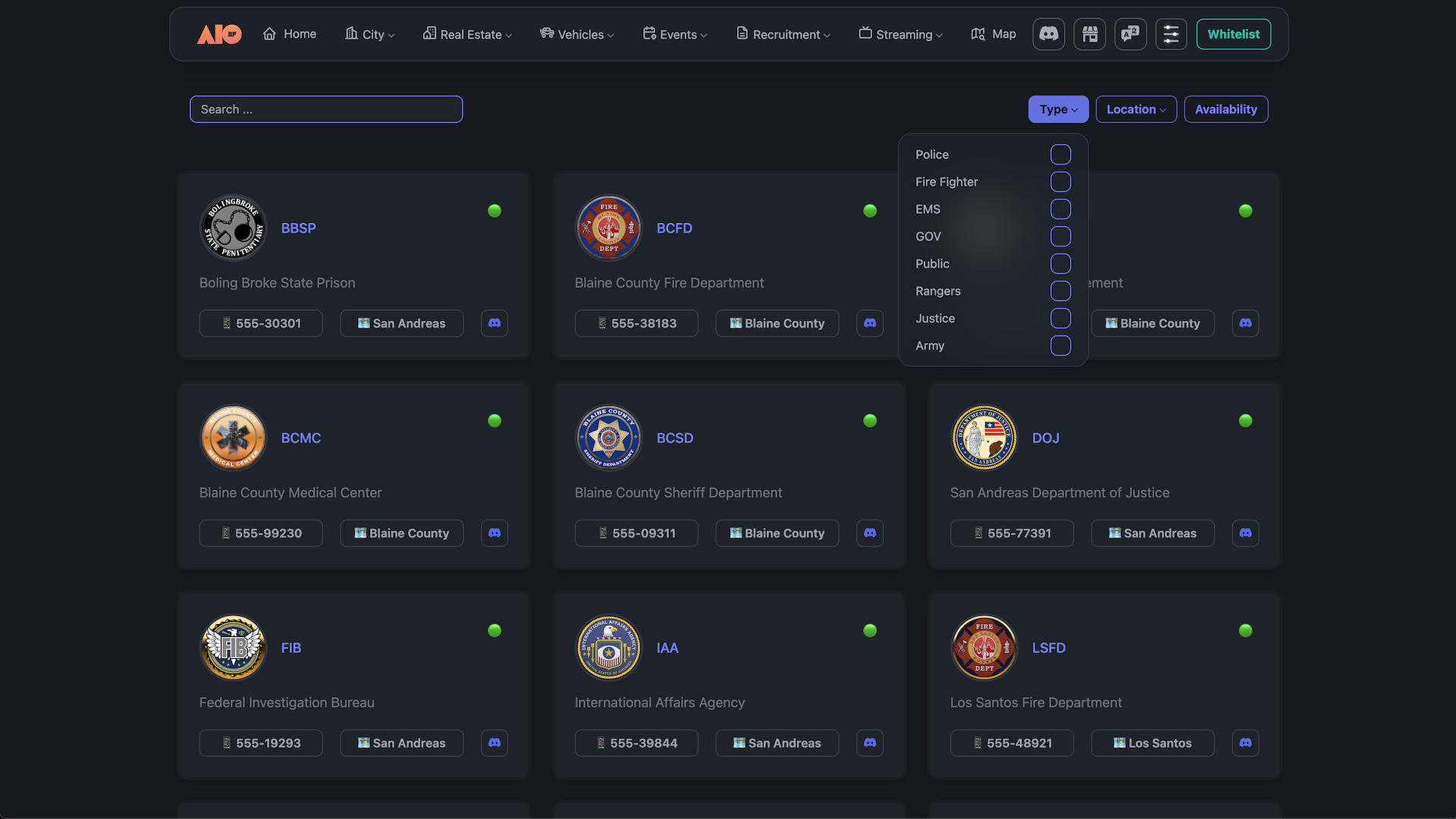Screen dimensions: 1456x819
Task: Open the LSFD card's Discord link icon
Action: 1245,743
